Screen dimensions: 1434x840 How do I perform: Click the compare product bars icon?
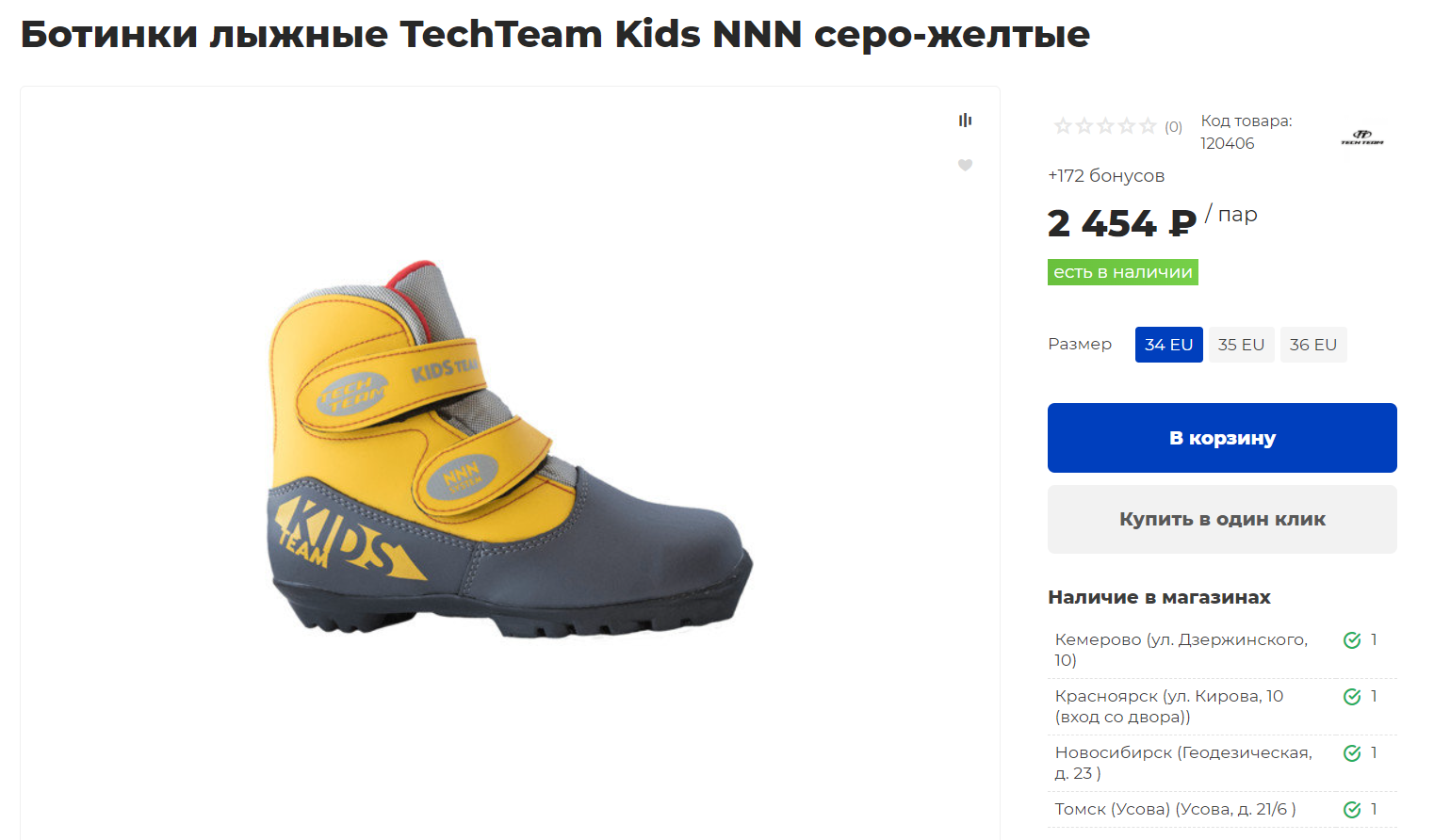click(965, 121)
